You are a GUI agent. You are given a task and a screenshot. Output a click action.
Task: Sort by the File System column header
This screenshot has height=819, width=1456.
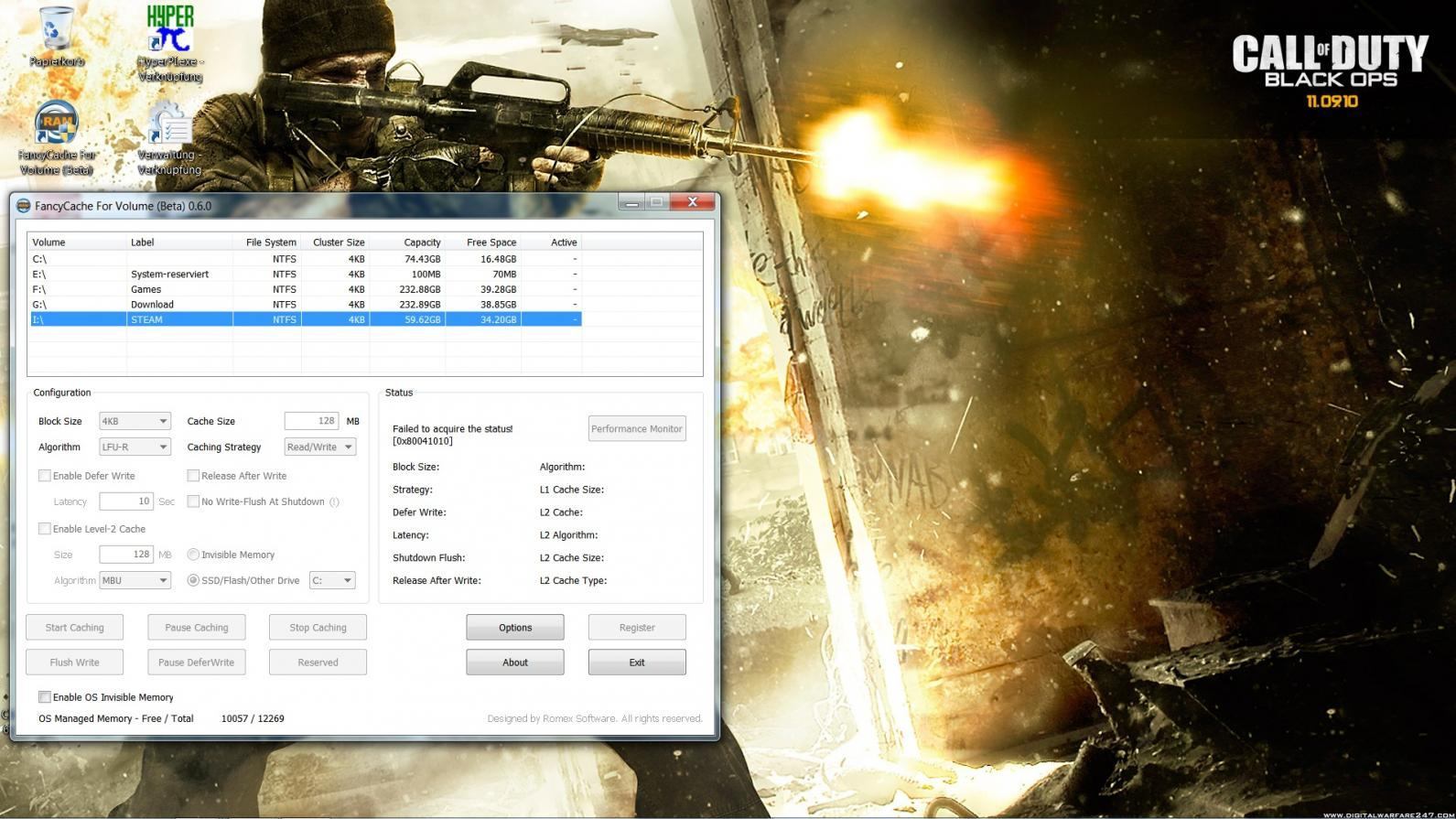coord(267,242)
